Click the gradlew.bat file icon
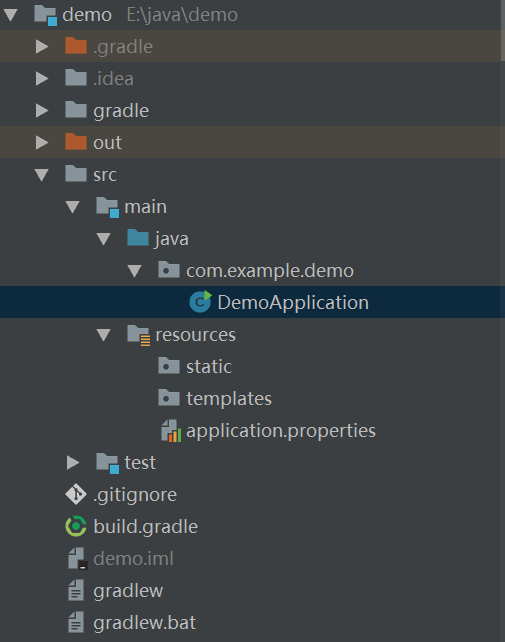The height and width of the screenshot is (642, 505). coord(76,622)
